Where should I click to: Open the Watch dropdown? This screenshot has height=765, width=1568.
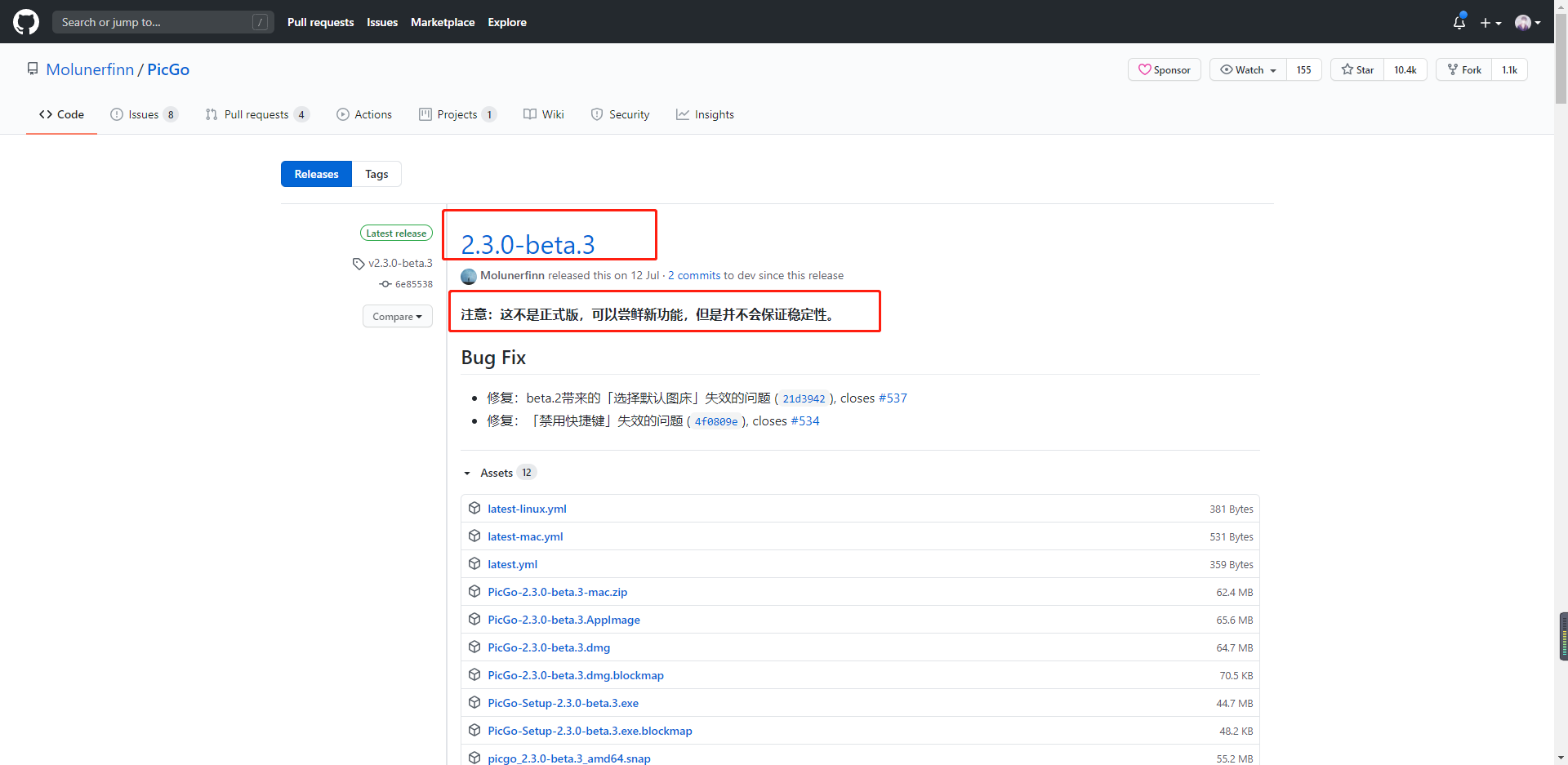point(1248,69)
